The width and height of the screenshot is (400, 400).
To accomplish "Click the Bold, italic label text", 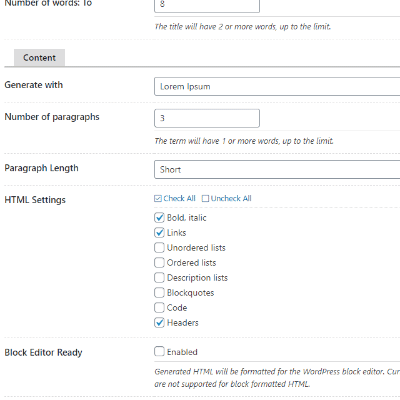I will [187, 218].
